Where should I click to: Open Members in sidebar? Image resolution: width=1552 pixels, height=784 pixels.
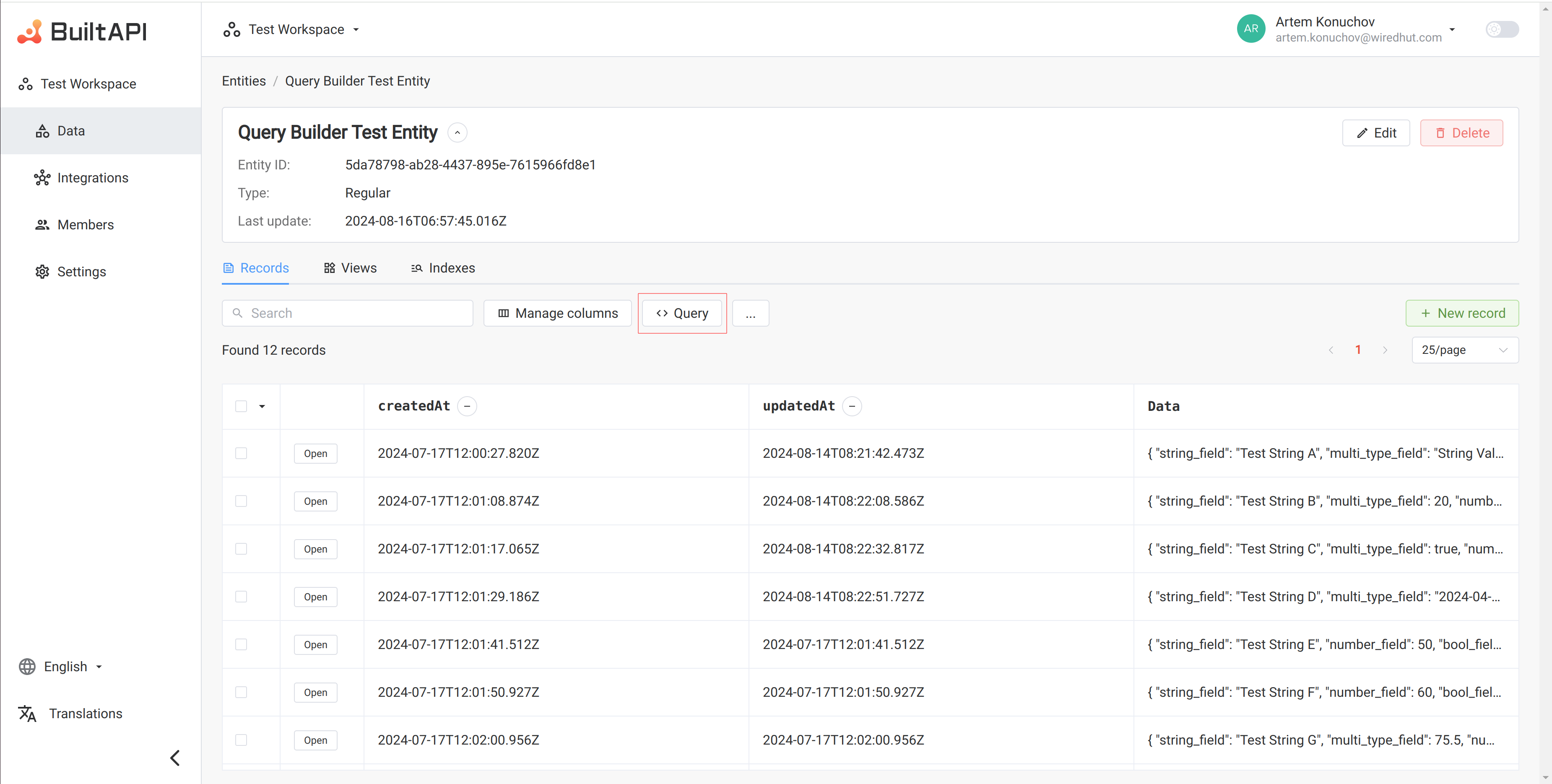[101, 225]
